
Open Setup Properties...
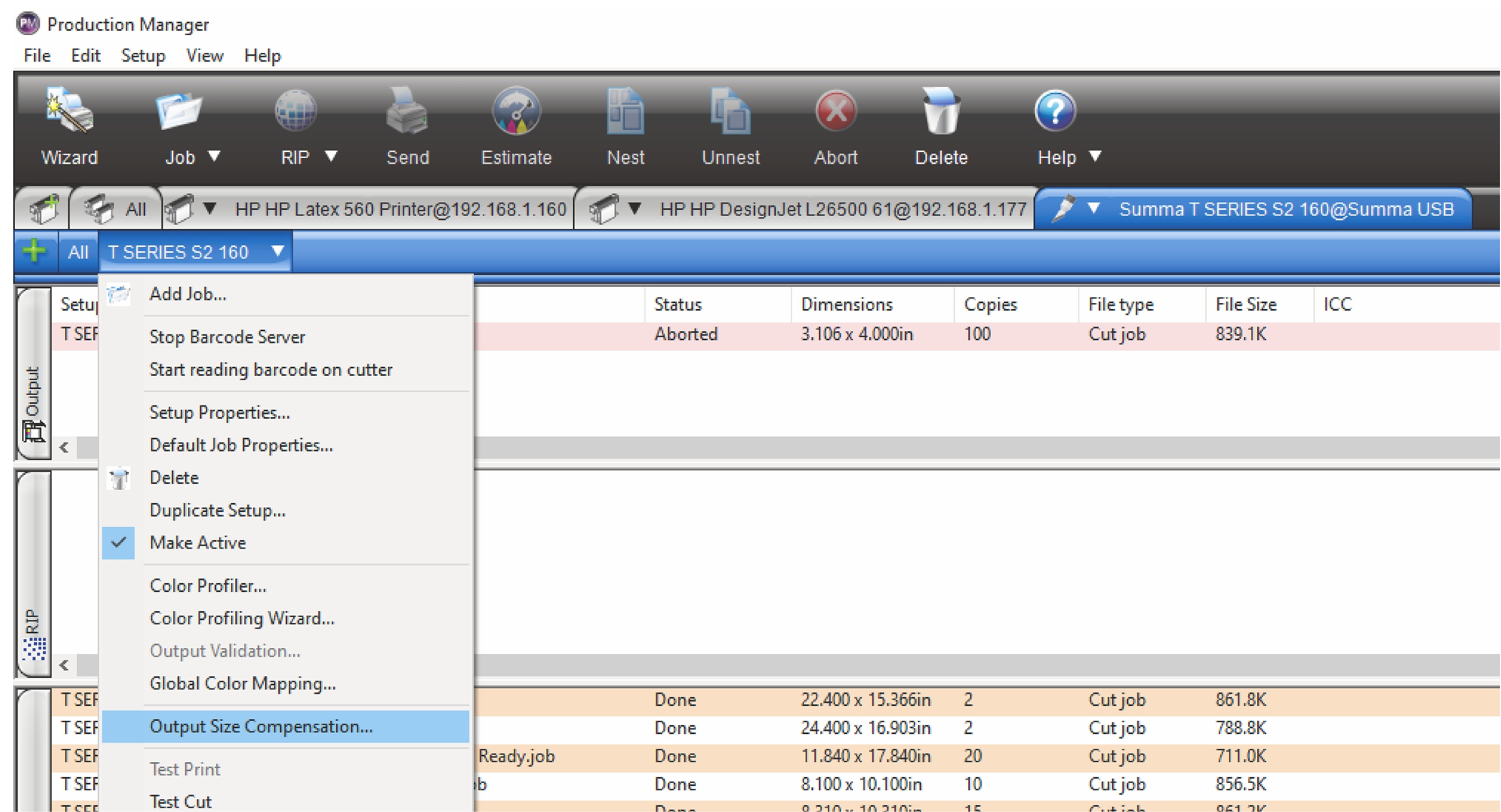(286, 412)
